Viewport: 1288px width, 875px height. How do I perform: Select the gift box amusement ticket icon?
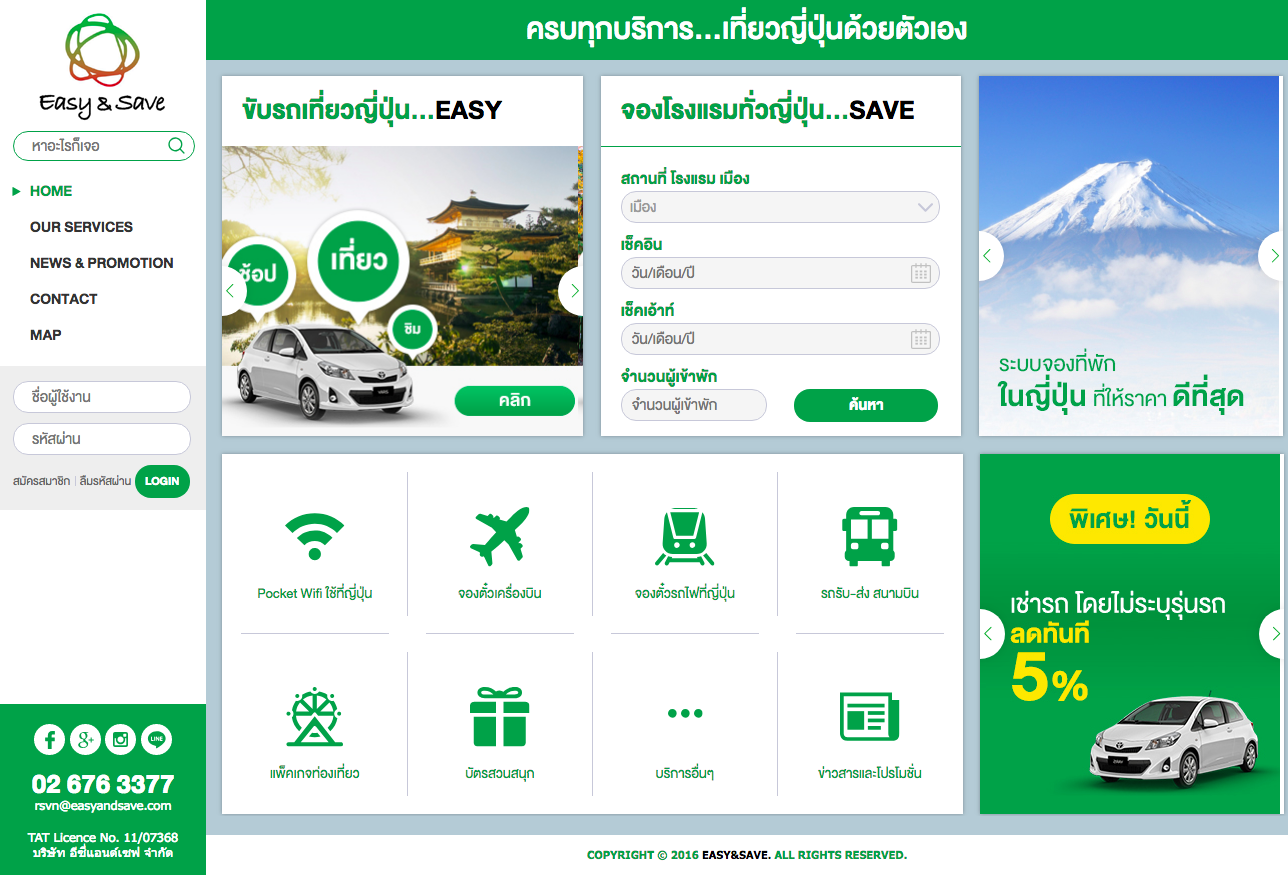click(x=500, y=717)
